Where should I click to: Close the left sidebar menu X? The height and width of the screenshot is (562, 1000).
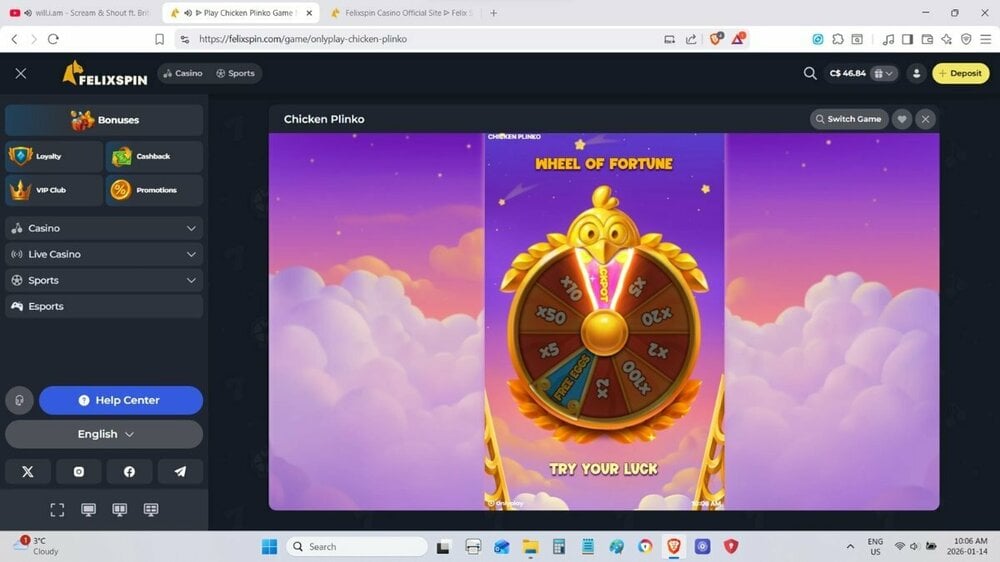tap(21, 73)
